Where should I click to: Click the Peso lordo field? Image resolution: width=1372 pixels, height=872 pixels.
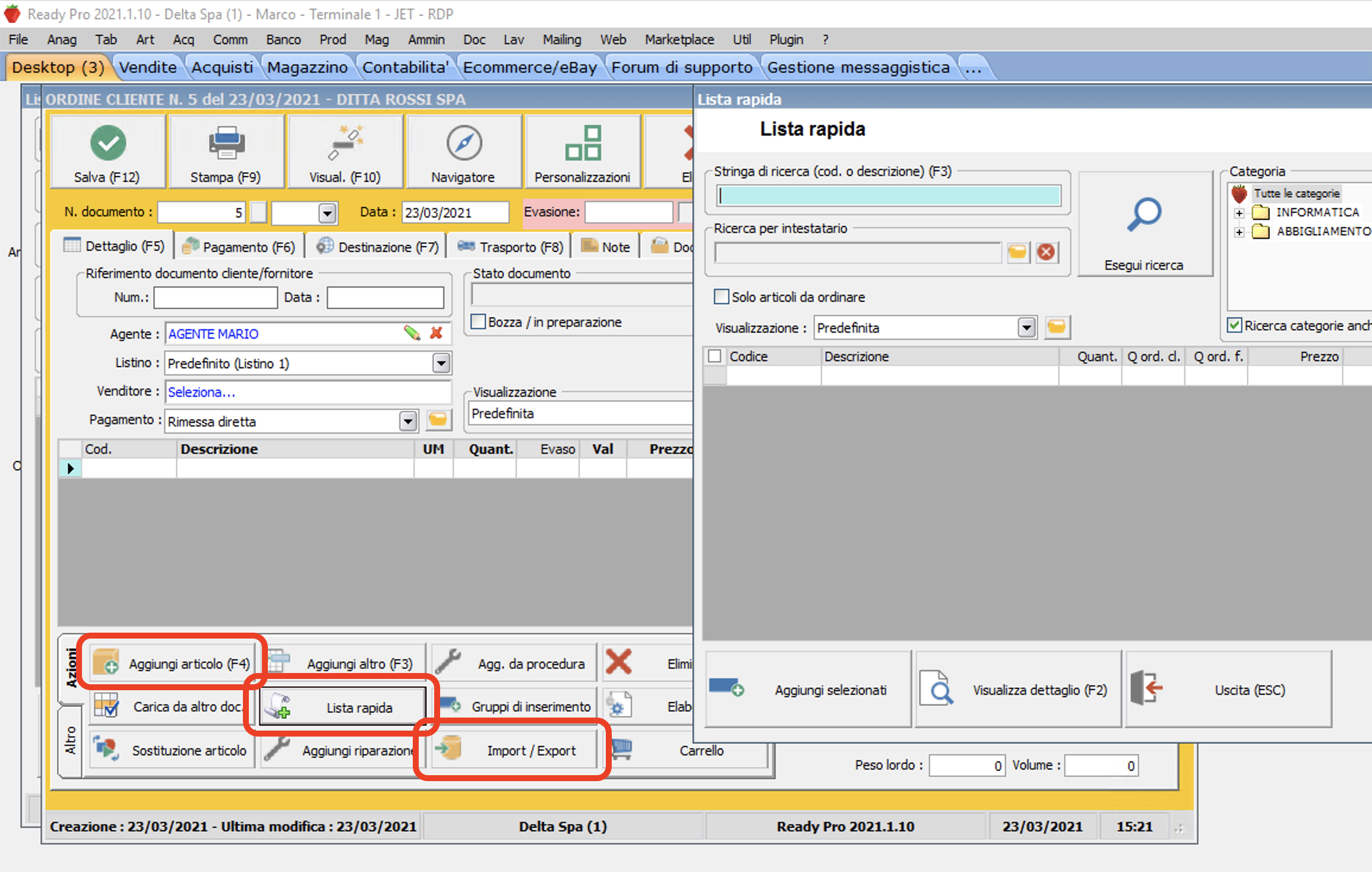click(967, 766)
